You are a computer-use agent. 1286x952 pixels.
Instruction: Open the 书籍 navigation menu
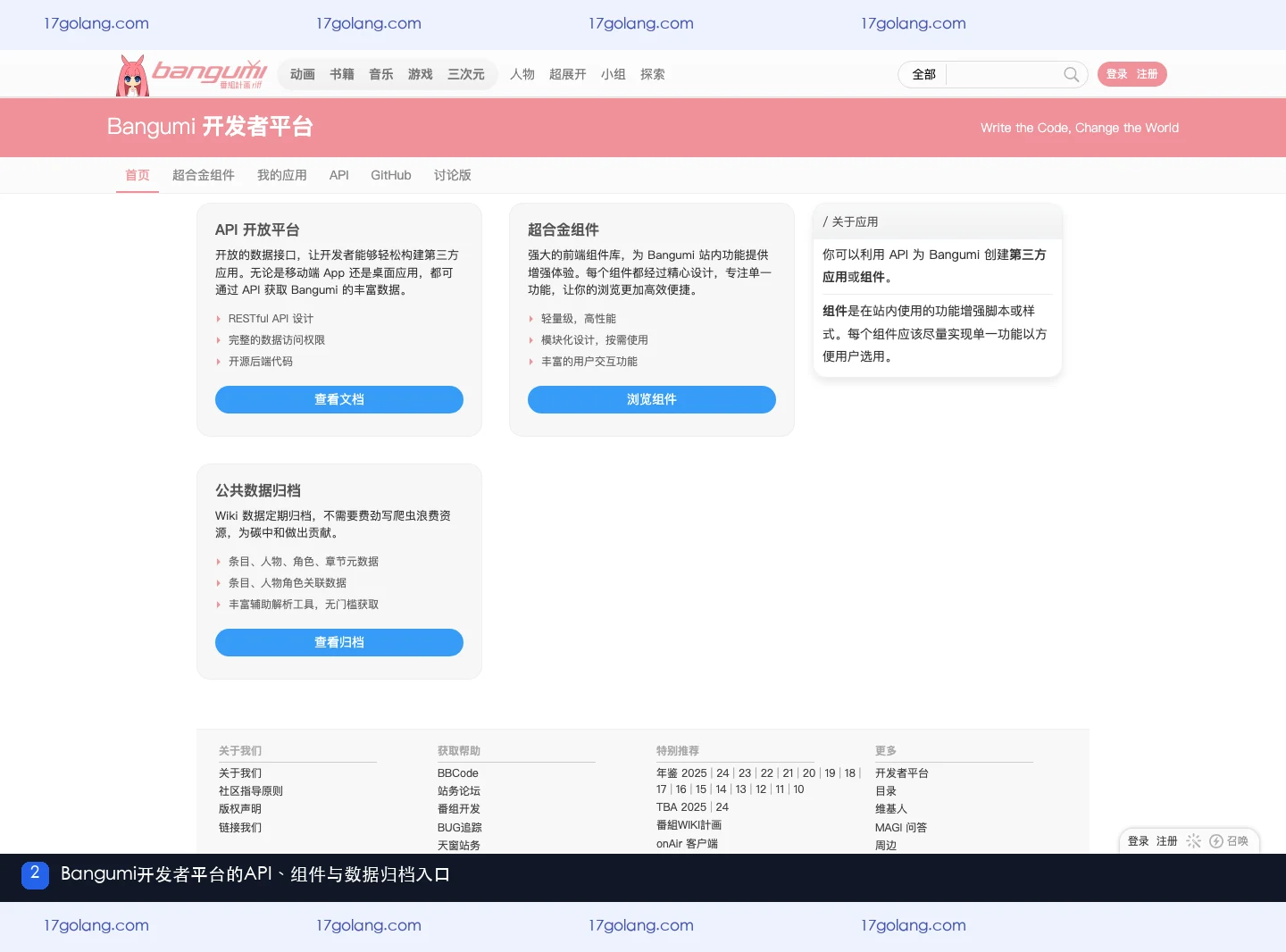coord(341,74)
